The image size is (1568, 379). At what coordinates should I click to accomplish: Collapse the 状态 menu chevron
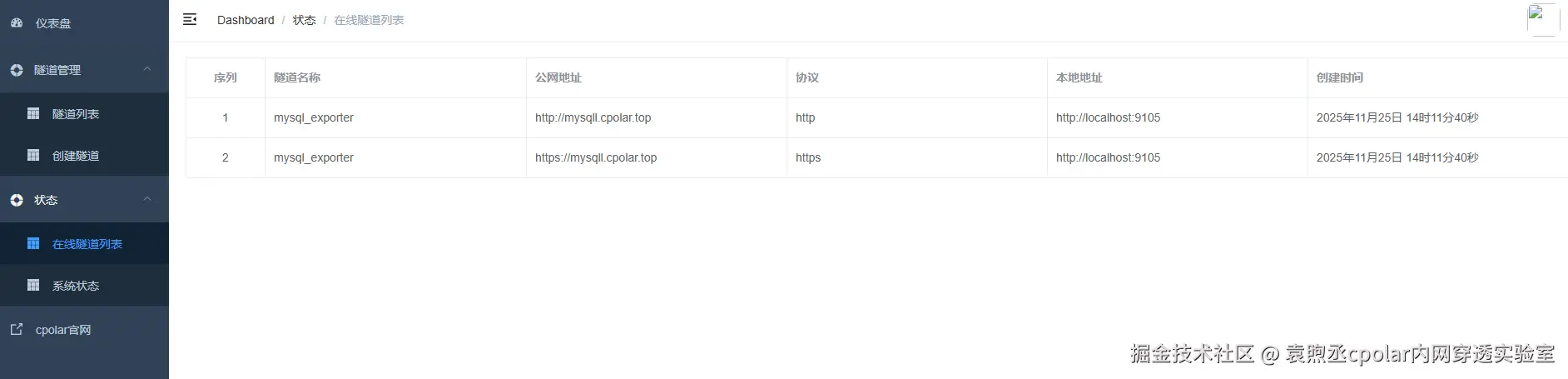coord(147,199)
